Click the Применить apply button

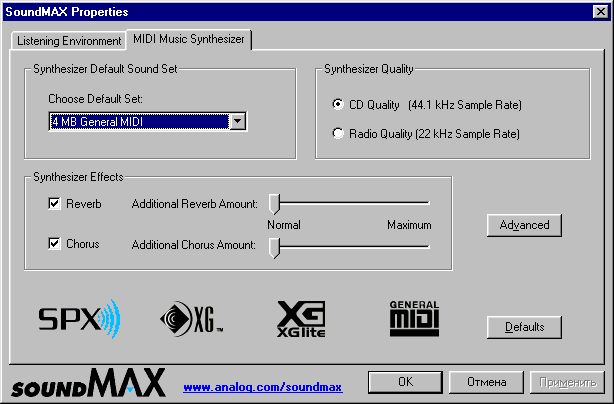tap(567, 382)
